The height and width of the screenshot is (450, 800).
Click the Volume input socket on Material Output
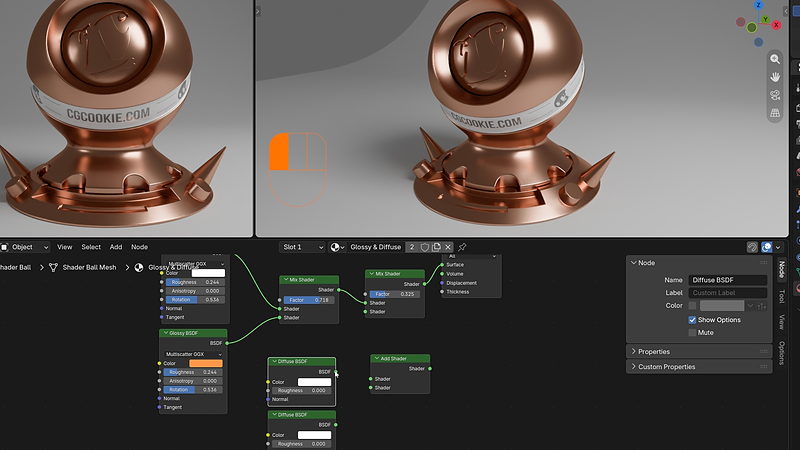[x=442, y=274]
